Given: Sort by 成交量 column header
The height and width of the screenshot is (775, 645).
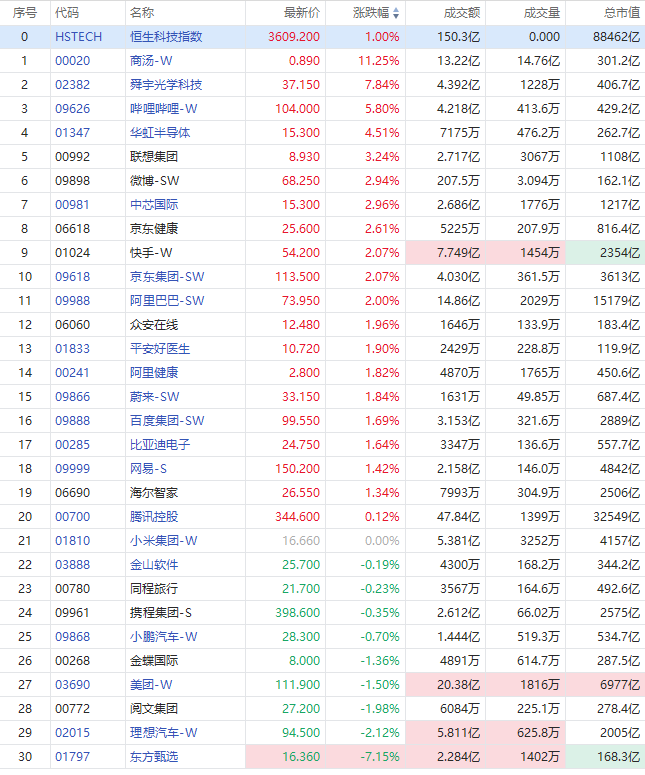Looking at the screenshot, I should pyautogui.click(x=542, y=13).
